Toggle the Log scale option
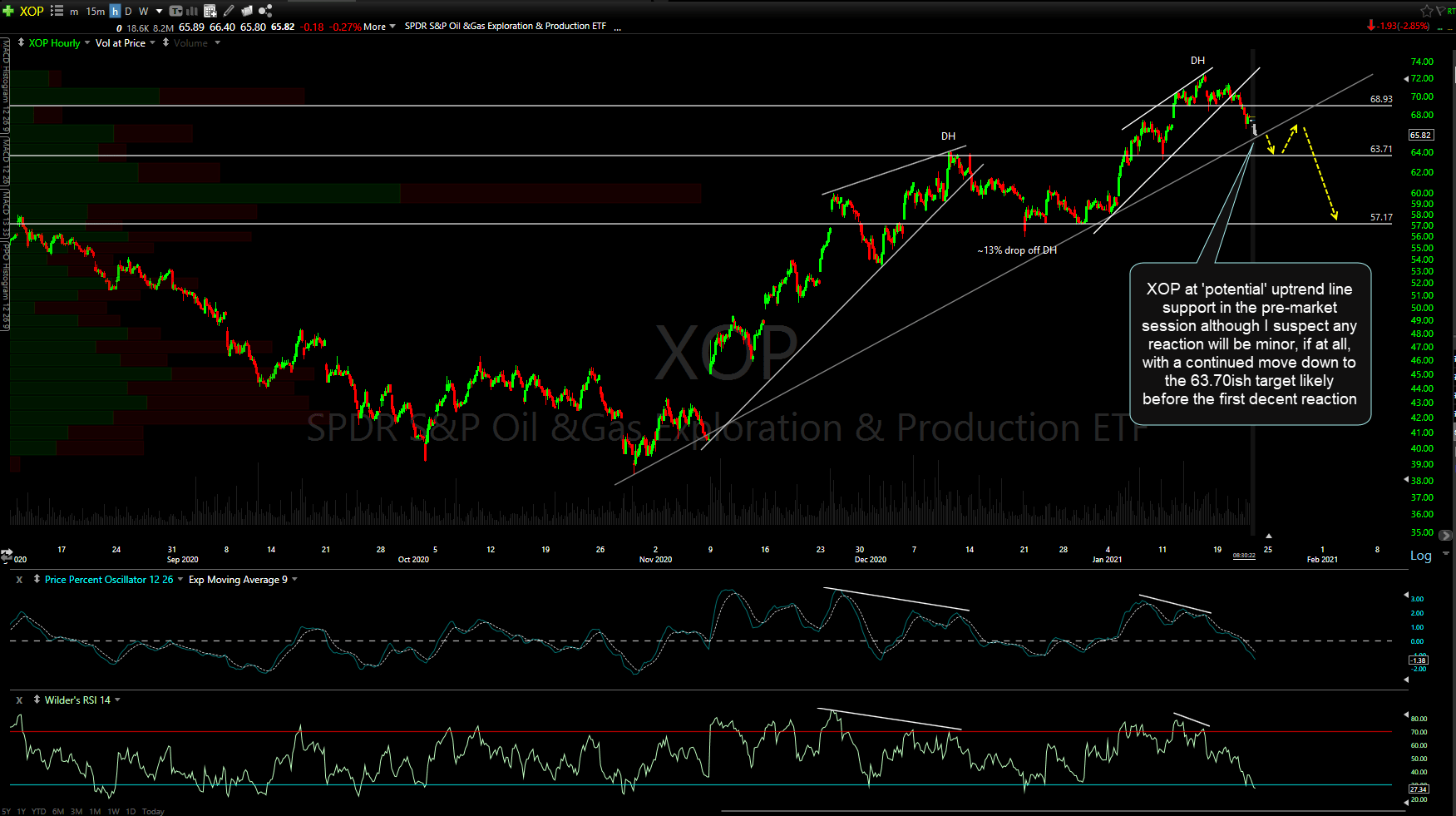 point(1421,556)
